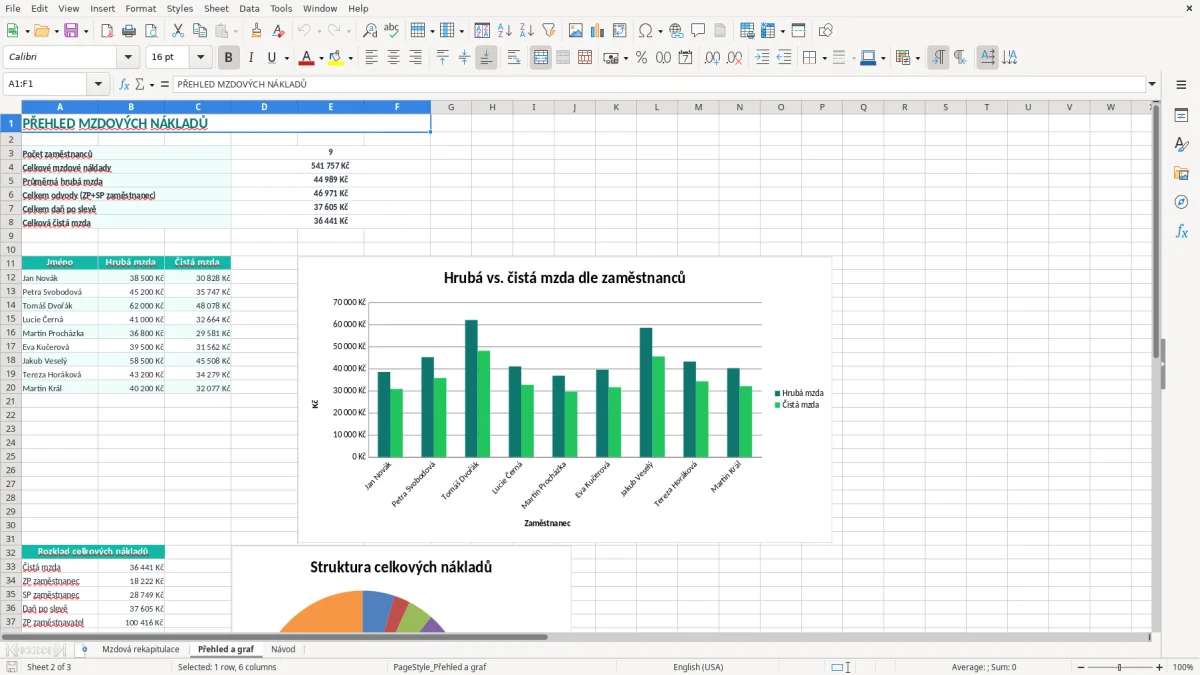Open the Sheet menu
Viewport: 1200px width, 675px height.
[216, 8]
